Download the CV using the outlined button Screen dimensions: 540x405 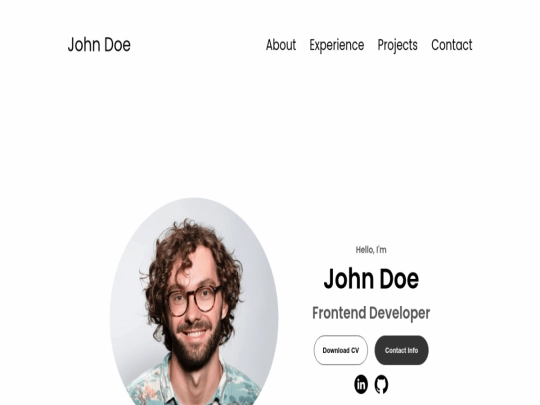[x=341, y=350]
